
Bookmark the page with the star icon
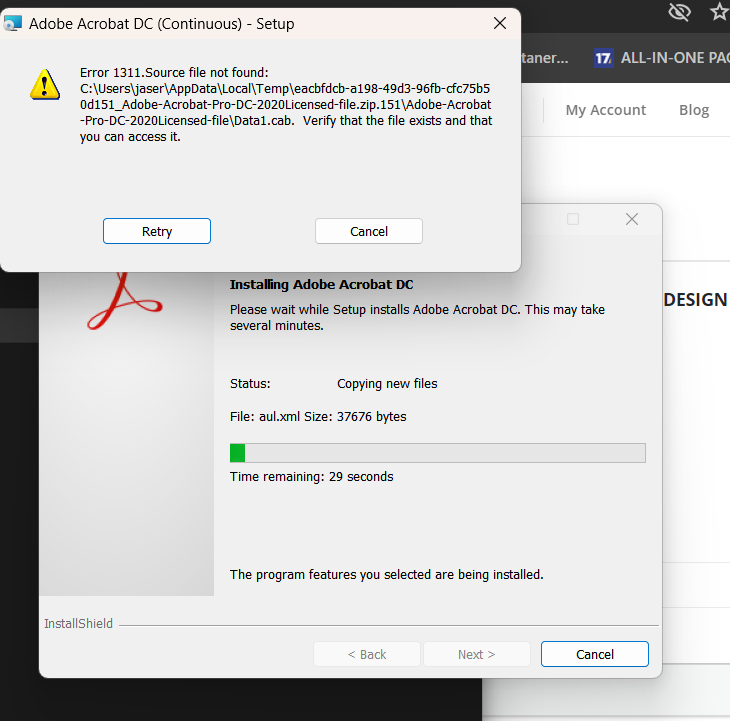coord(718,12)
